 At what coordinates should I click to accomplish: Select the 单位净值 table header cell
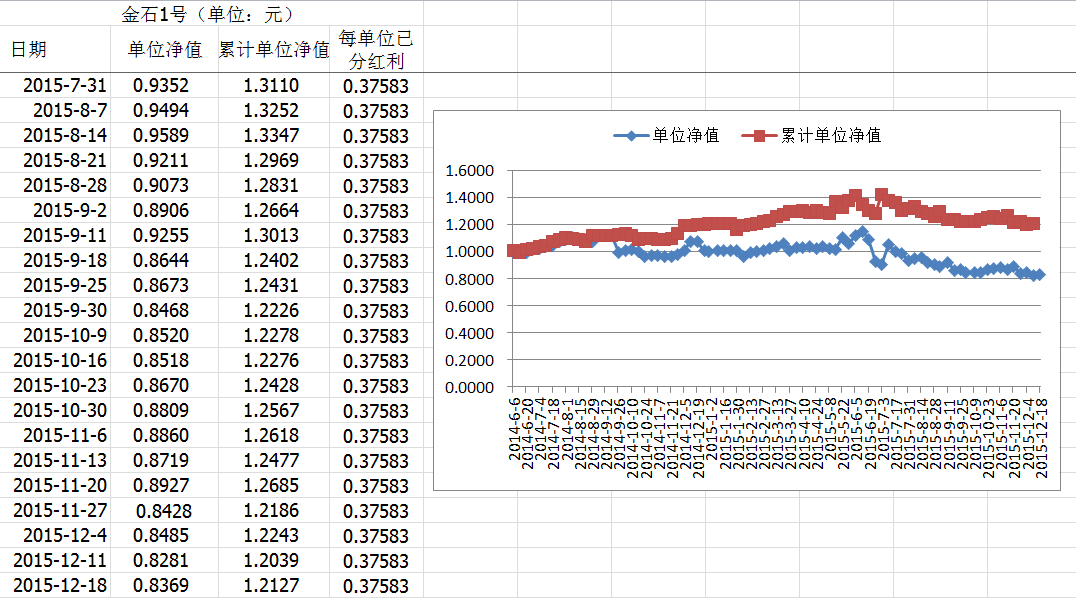click(x=164, y=50)
